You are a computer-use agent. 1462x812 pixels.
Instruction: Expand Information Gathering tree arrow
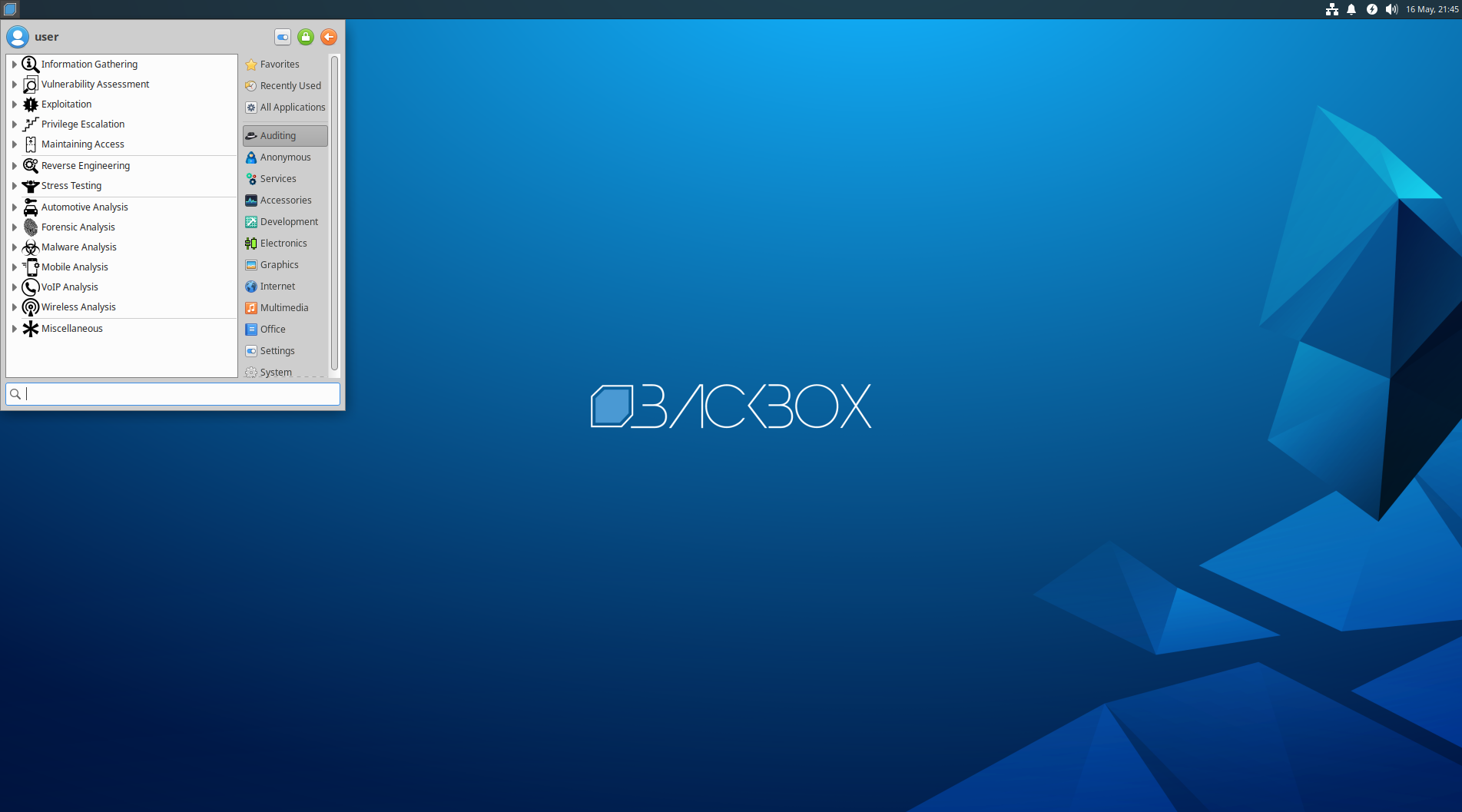pyautogui.click(x=14, y=65)
